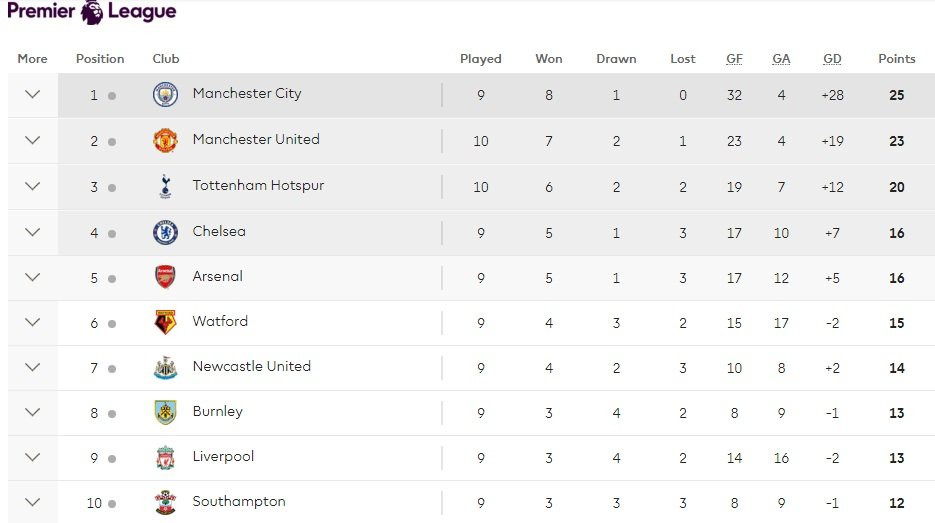Viewport: 935px width, 523px height.
Task: Click the Points column header
Action: (x=896, y=59)
